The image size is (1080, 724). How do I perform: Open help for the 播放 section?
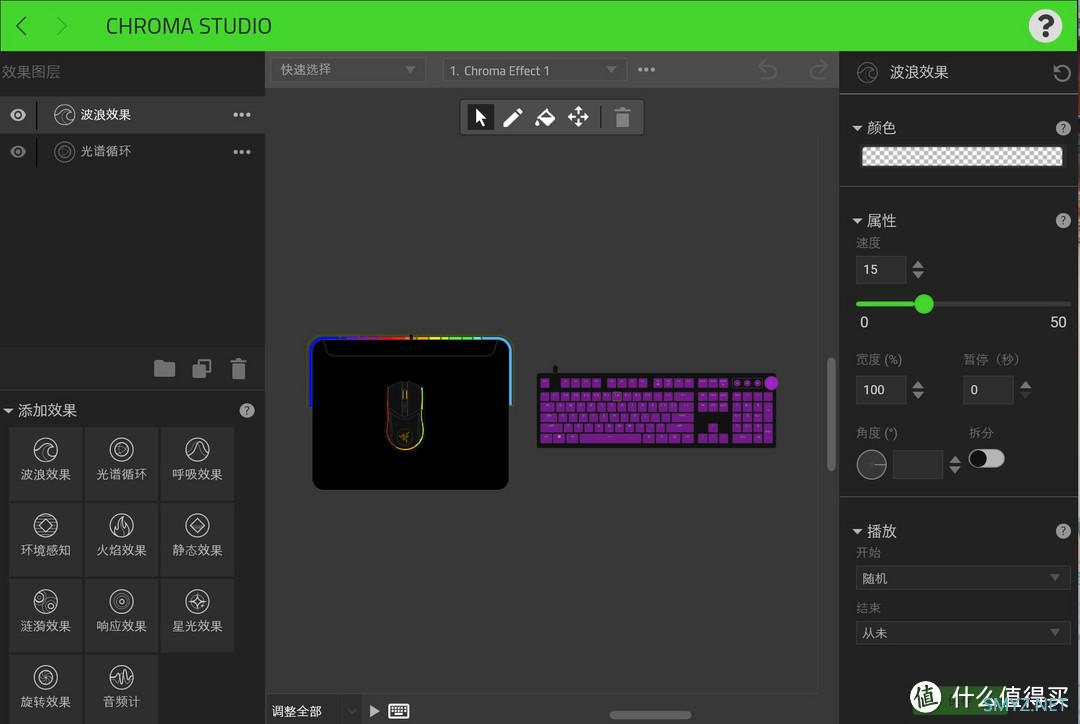coord(1063,531)
